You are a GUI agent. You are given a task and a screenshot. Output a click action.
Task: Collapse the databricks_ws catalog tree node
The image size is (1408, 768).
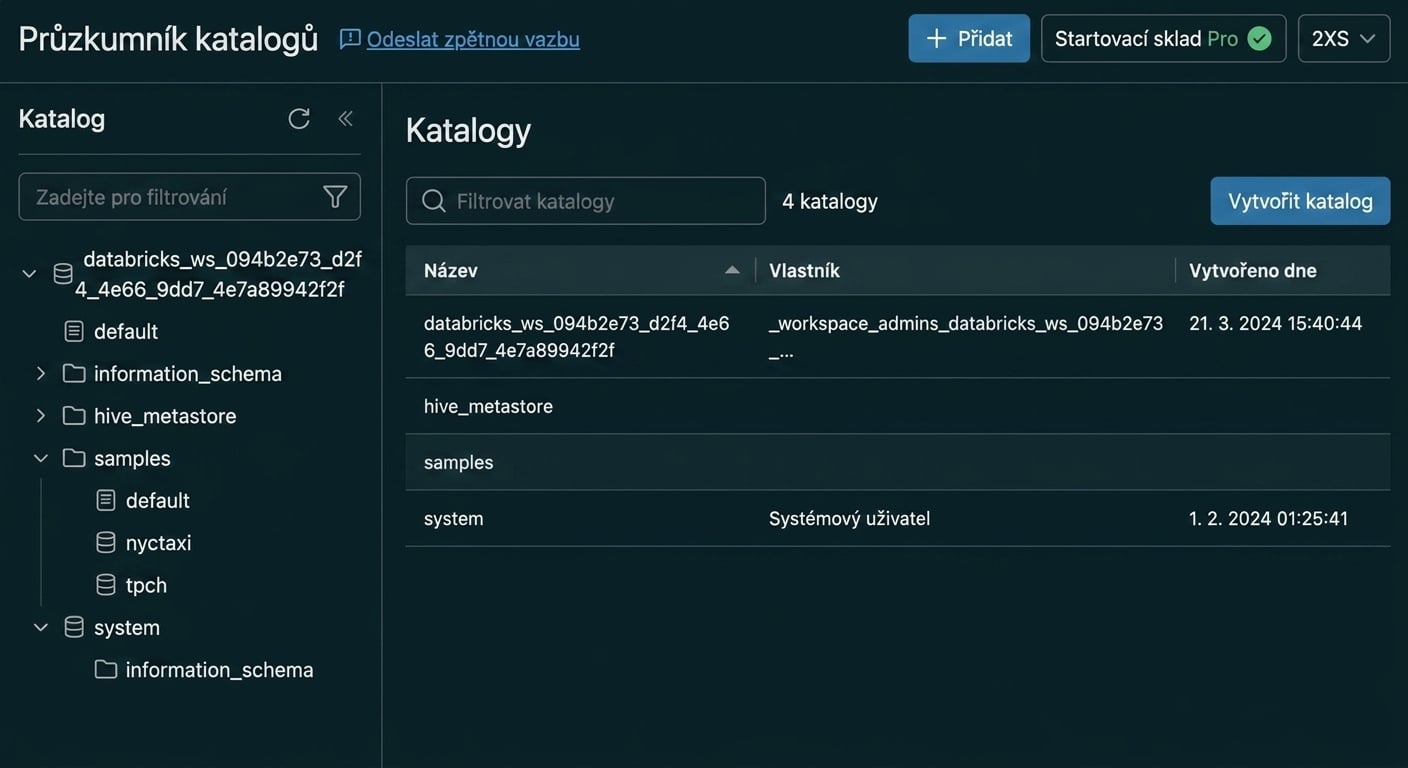(29, 274)
